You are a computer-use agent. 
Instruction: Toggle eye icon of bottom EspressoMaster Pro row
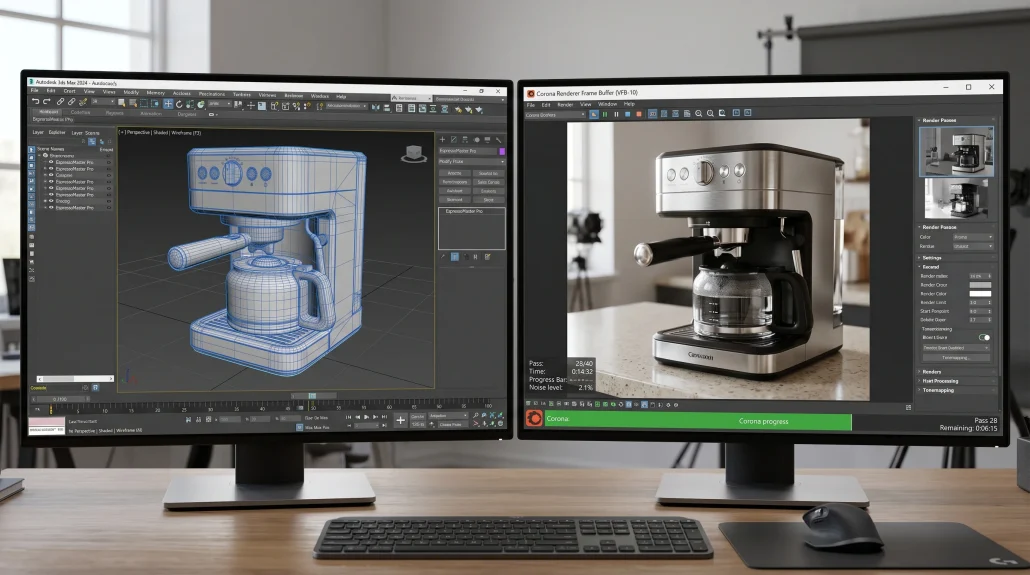tap(51, 208)
